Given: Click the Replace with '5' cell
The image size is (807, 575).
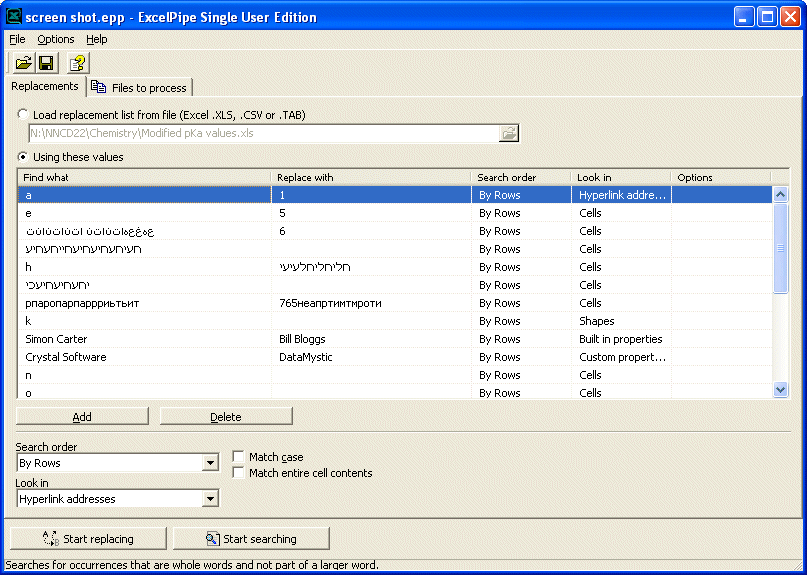Looking at the screenshot, I should (371, 213).
